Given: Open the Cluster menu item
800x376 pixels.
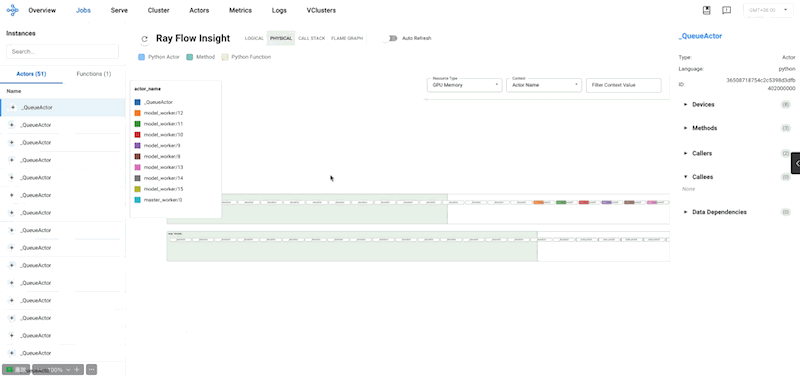Looking at the screenshot, I should coord(159,10).
